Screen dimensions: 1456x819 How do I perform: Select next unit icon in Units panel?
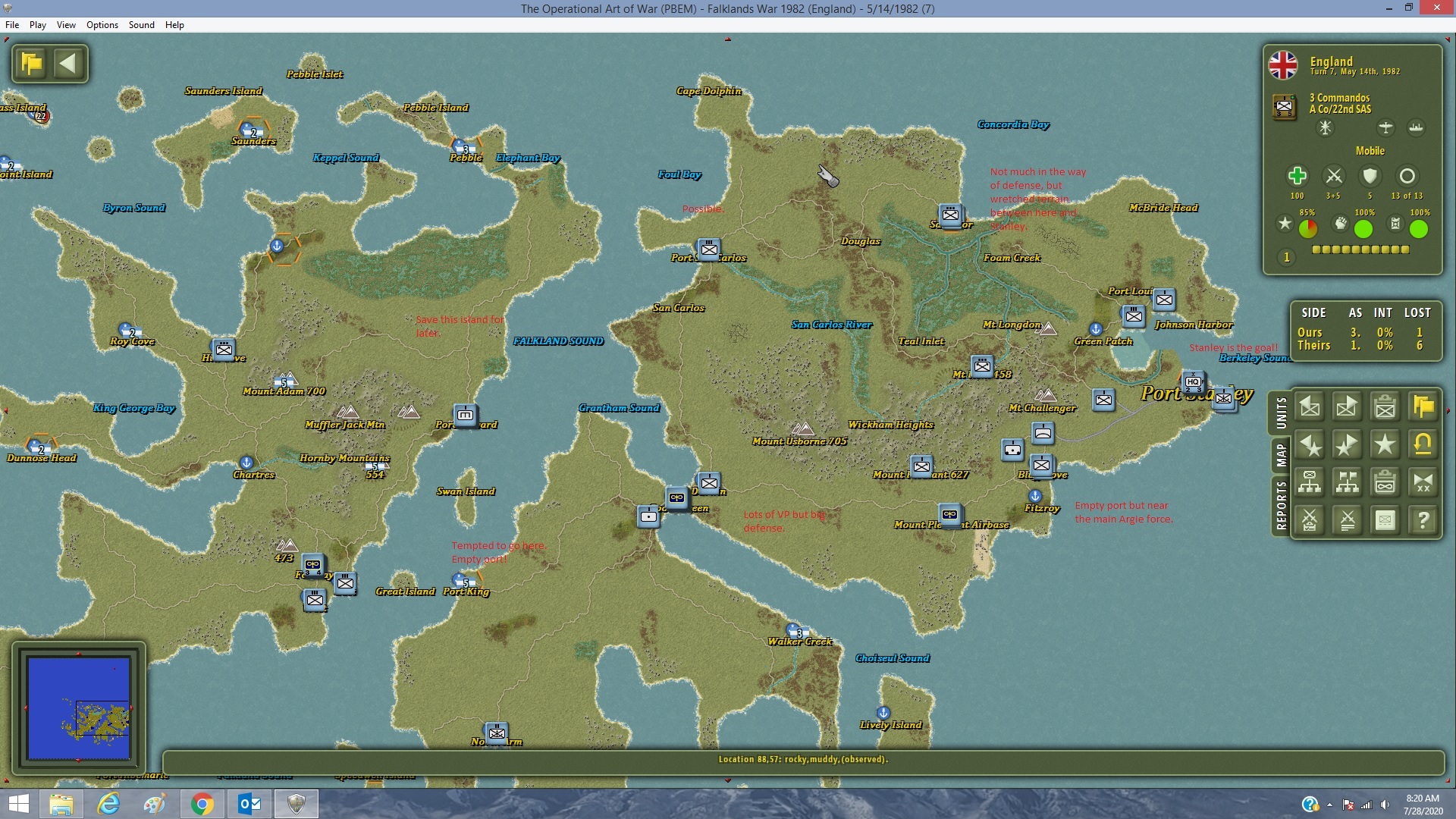point(1347,407)
